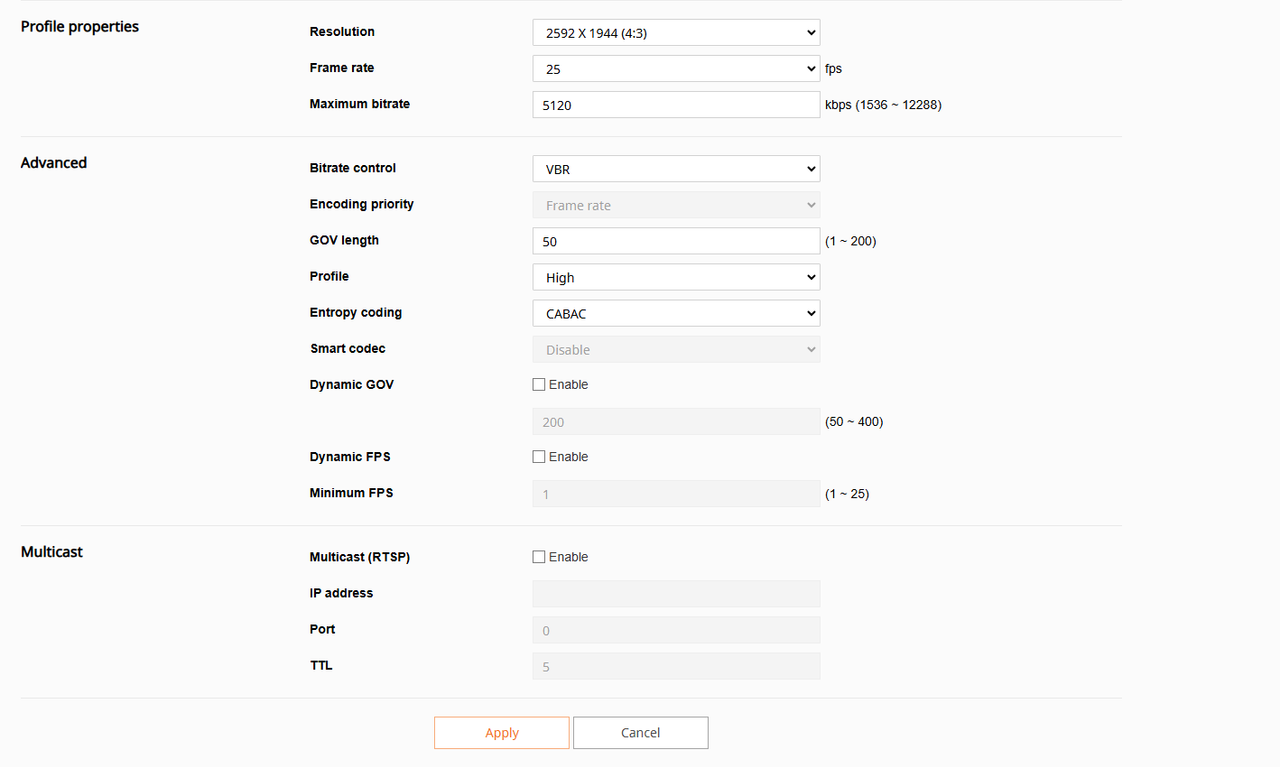Click the disabled Encoding priority dropdown
Screen dimensions: 1280x767
click(x=676, y=205)
